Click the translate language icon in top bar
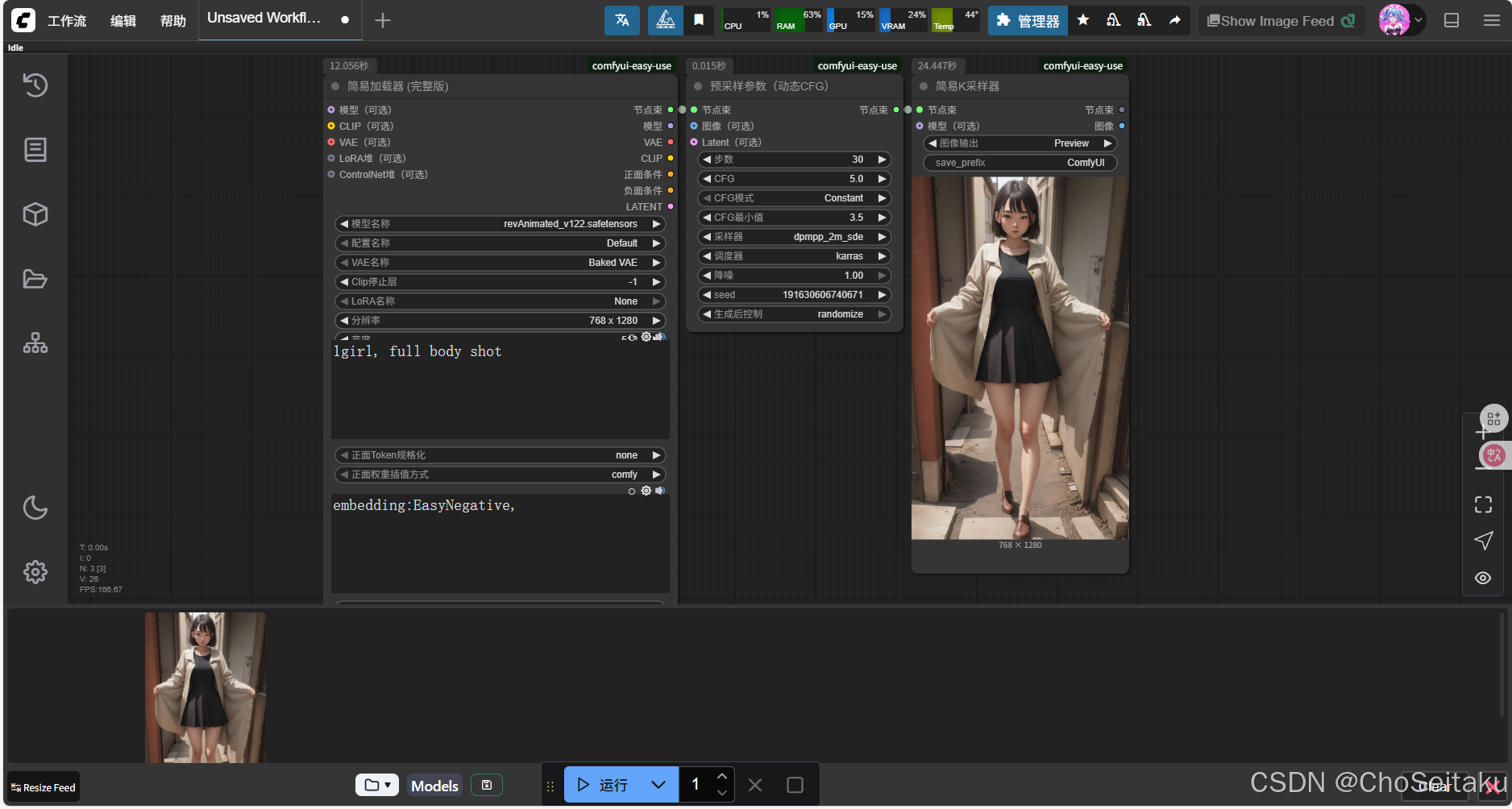Screen dimensions: 1512x809 pos(621,20)
